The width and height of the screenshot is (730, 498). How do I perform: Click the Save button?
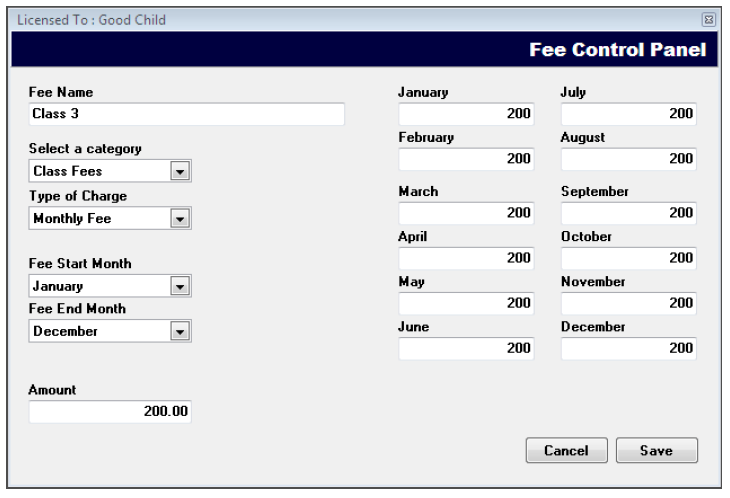click(656, 451)
